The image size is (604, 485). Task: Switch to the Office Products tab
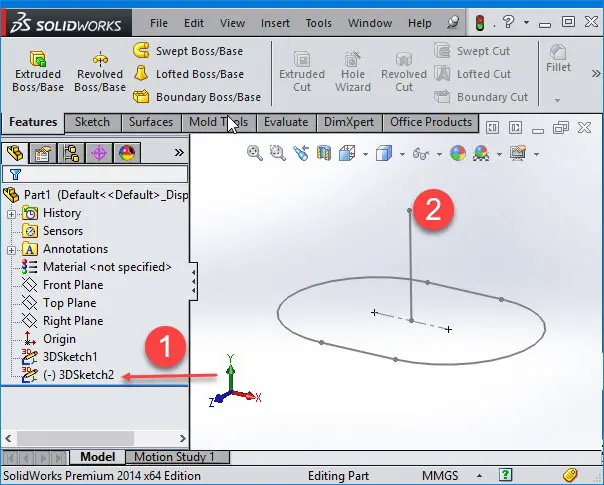coord(431,122)
